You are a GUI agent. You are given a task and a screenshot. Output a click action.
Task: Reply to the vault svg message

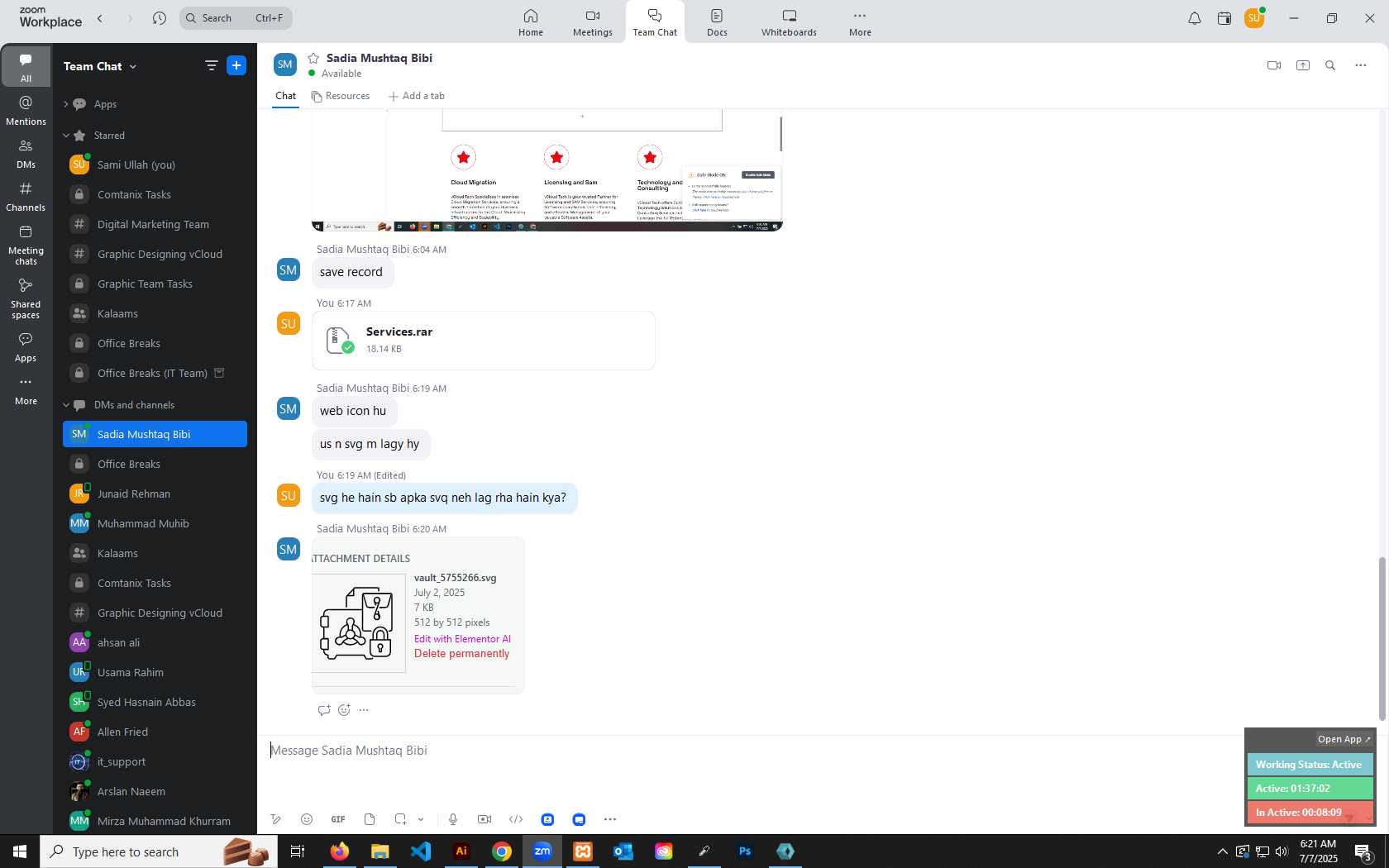coord(324,710)
